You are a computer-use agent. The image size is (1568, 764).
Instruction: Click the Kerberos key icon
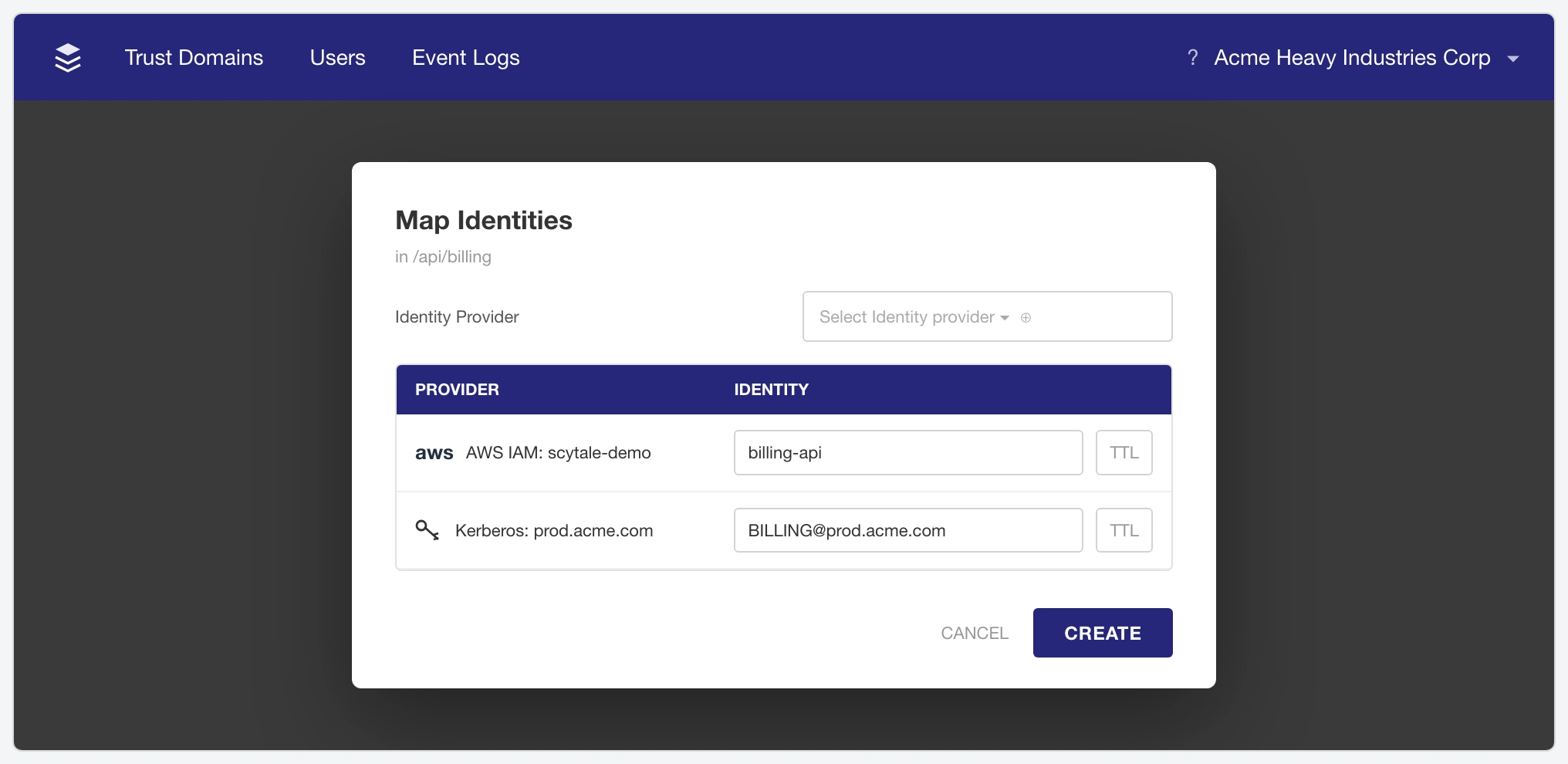[427, 530]
